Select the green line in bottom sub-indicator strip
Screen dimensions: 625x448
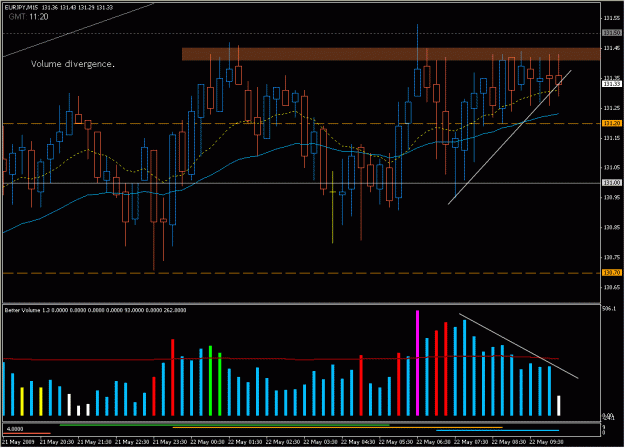click(224, 425)
